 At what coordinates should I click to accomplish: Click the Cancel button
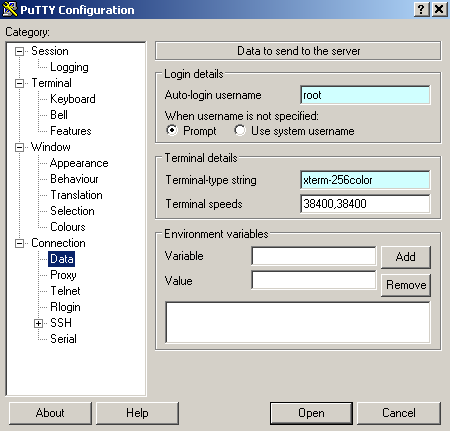tap(399, 413)
